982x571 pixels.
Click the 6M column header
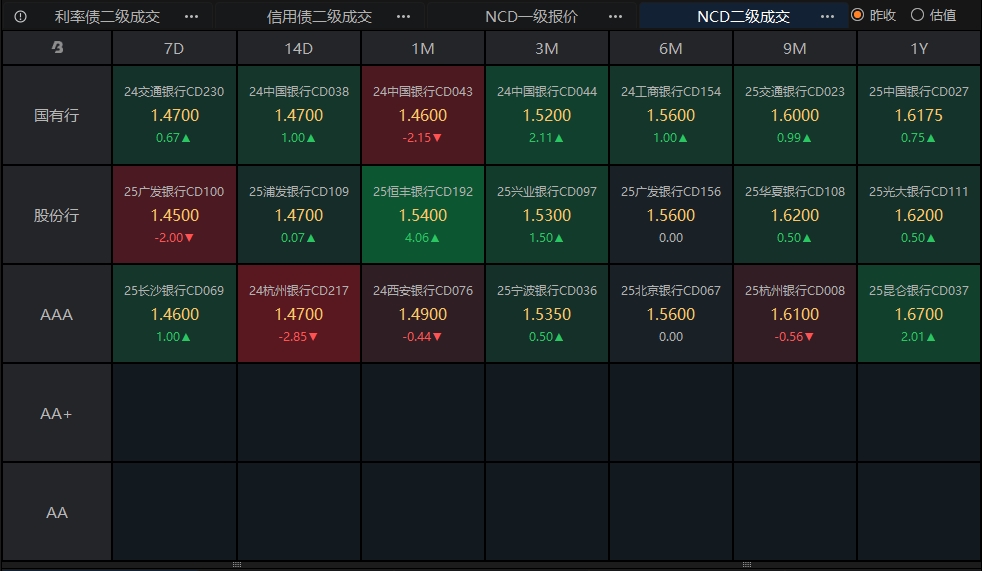pyautogui.click(x=671, y=48)
